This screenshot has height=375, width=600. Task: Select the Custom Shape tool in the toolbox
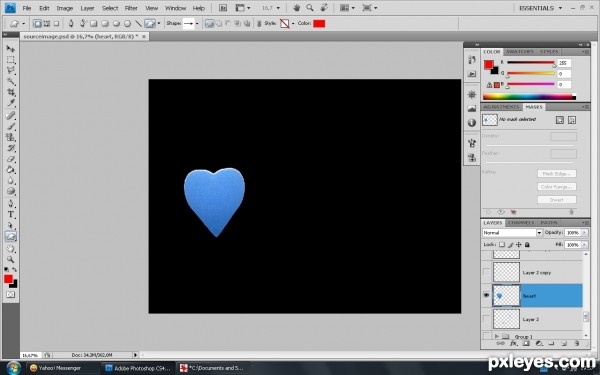(x=11, y=236)
